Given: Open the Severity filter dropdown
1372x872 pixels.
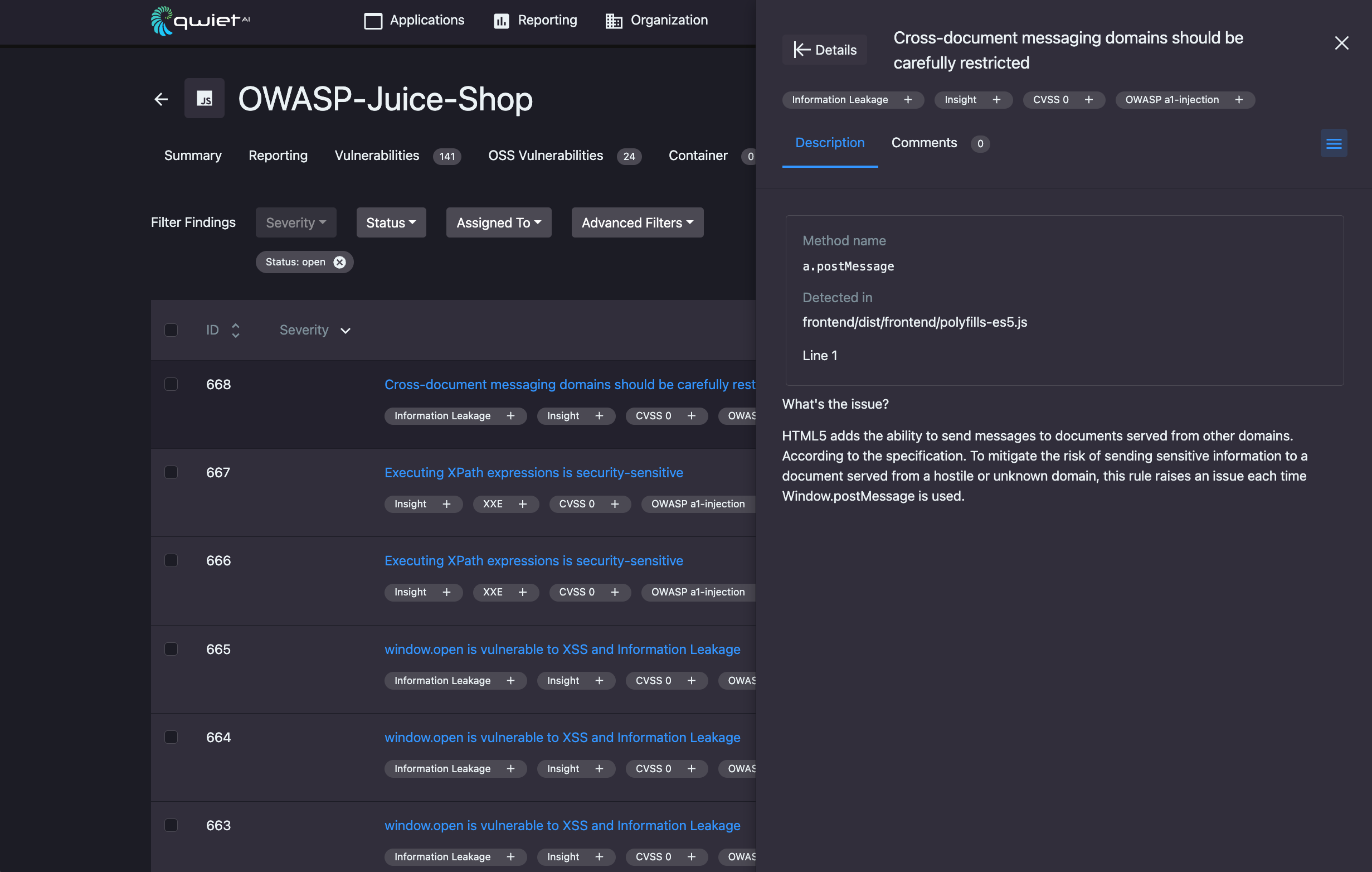Looking at the screenshot, I should [x=296, y=222].
